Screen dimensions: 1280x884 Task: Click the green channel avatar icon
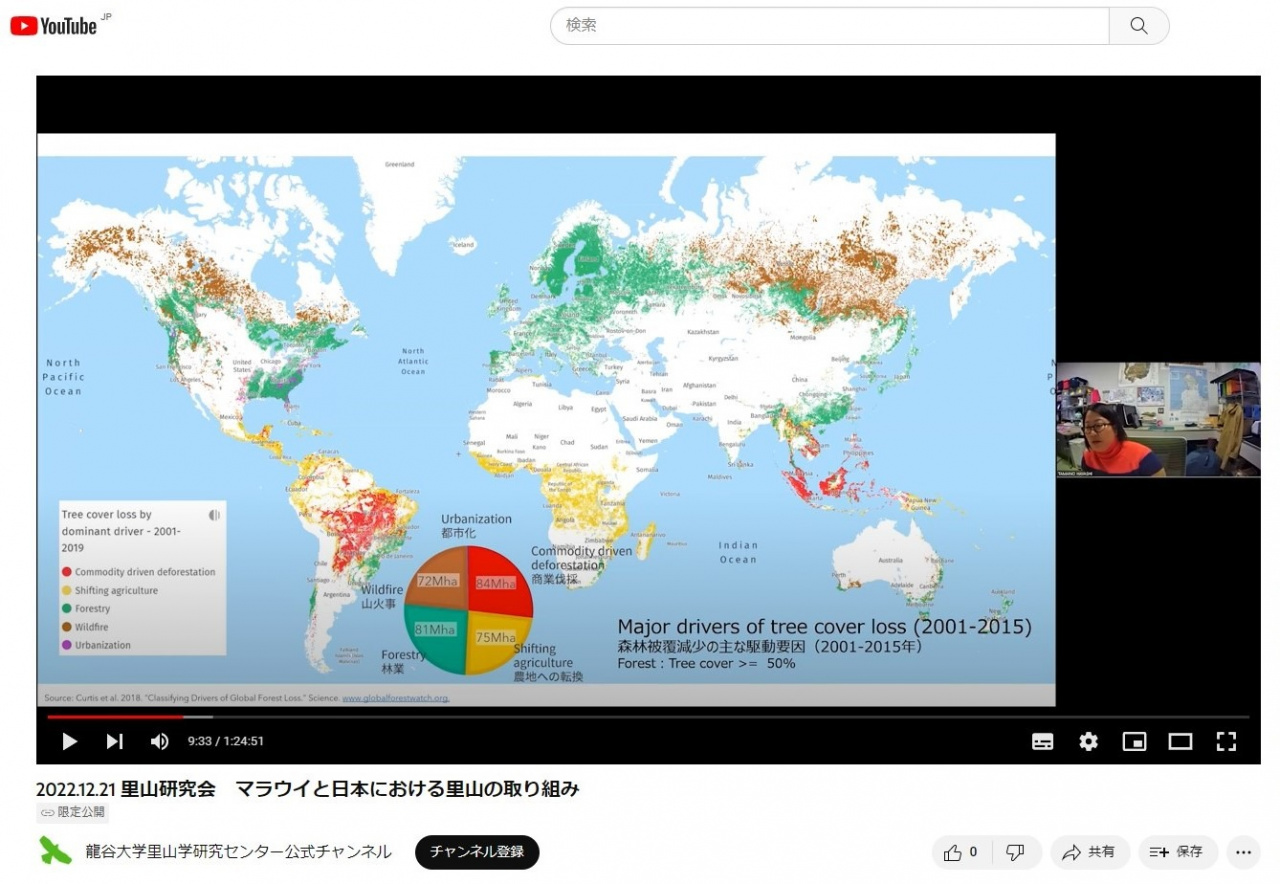(x=55, y=851)
